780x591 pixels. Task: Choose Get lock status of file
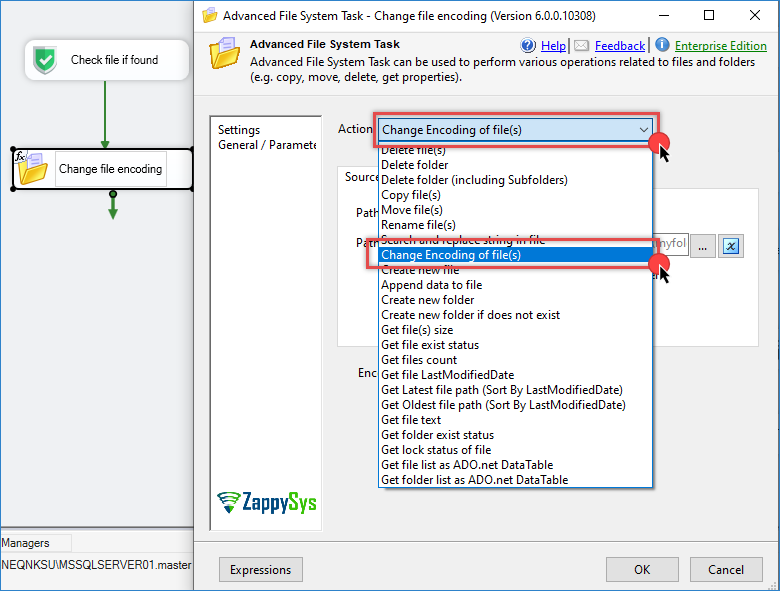(x=515, y=450)
